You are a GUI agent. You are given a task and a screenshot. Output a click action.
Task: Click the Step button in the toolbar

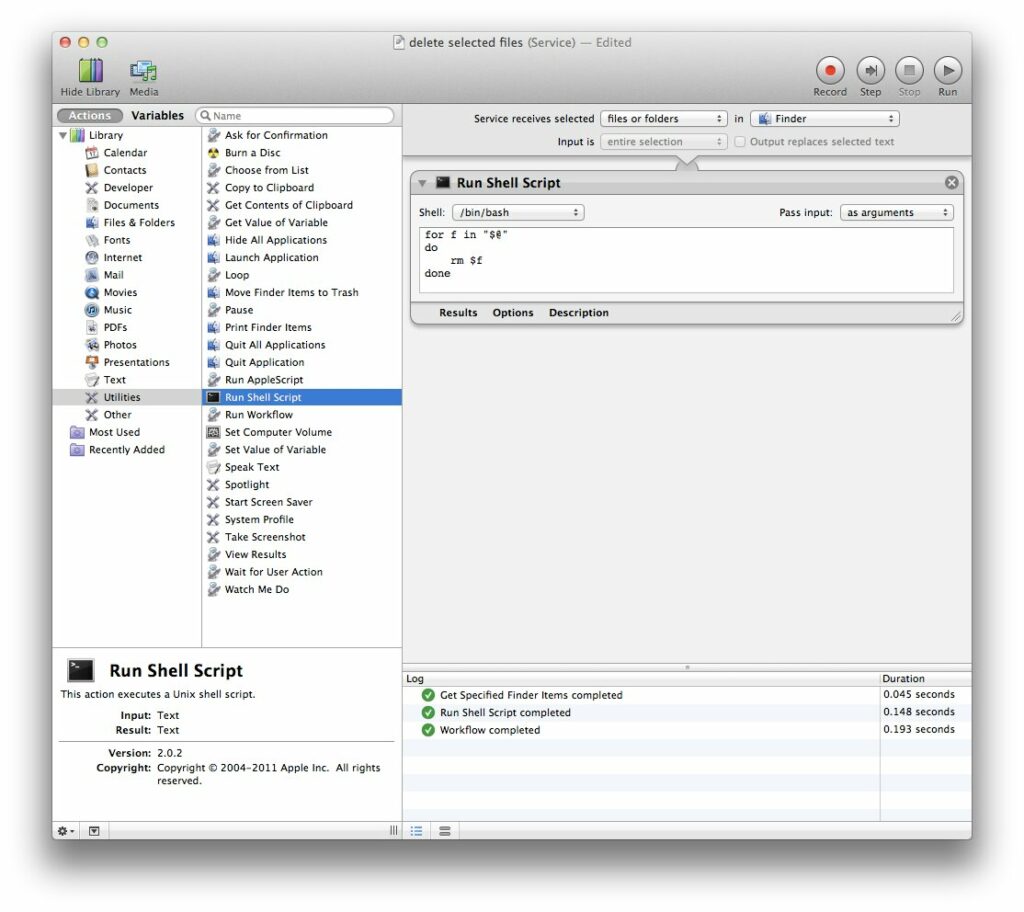pos(870,72)
